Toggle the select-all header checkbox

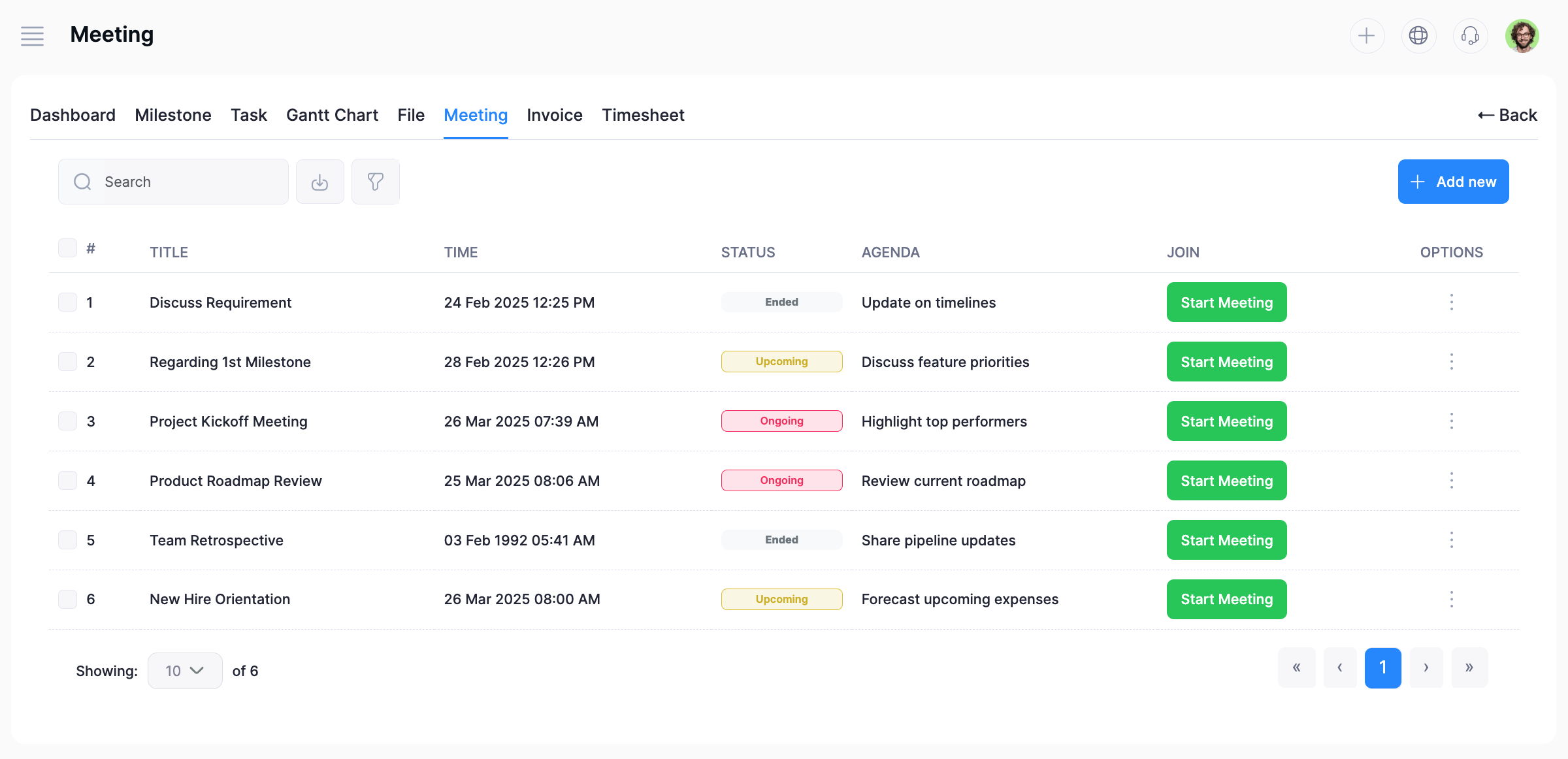[68, 248]
